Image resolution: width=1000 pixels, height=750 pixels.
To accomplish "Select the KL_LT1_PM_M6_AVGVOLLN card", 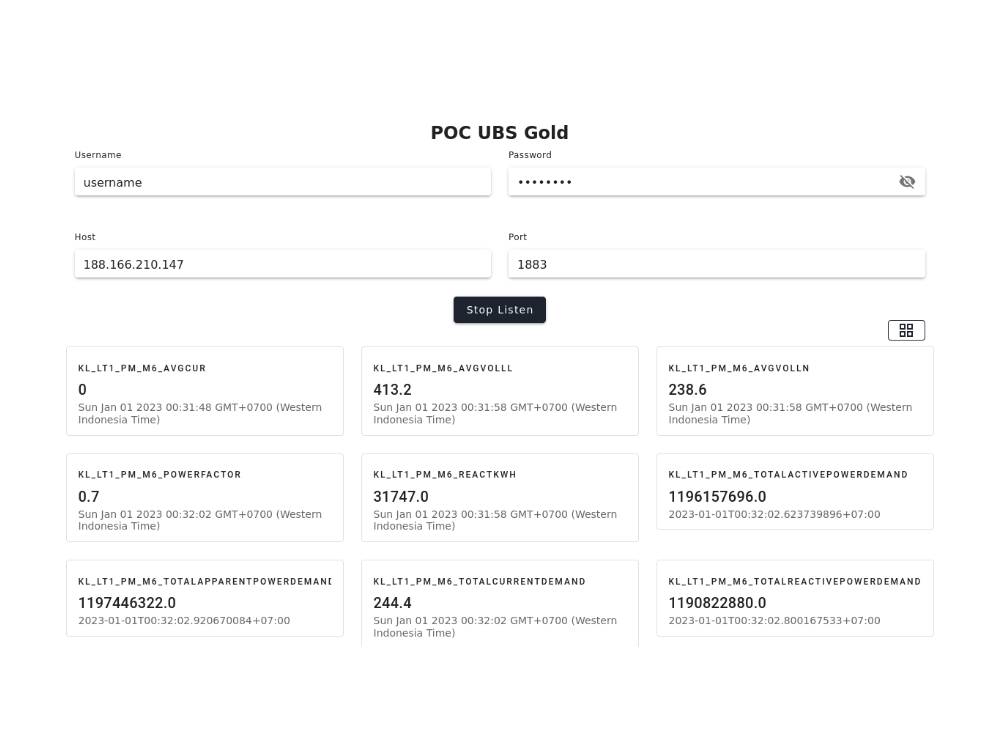I will click(x=795, y=391).
